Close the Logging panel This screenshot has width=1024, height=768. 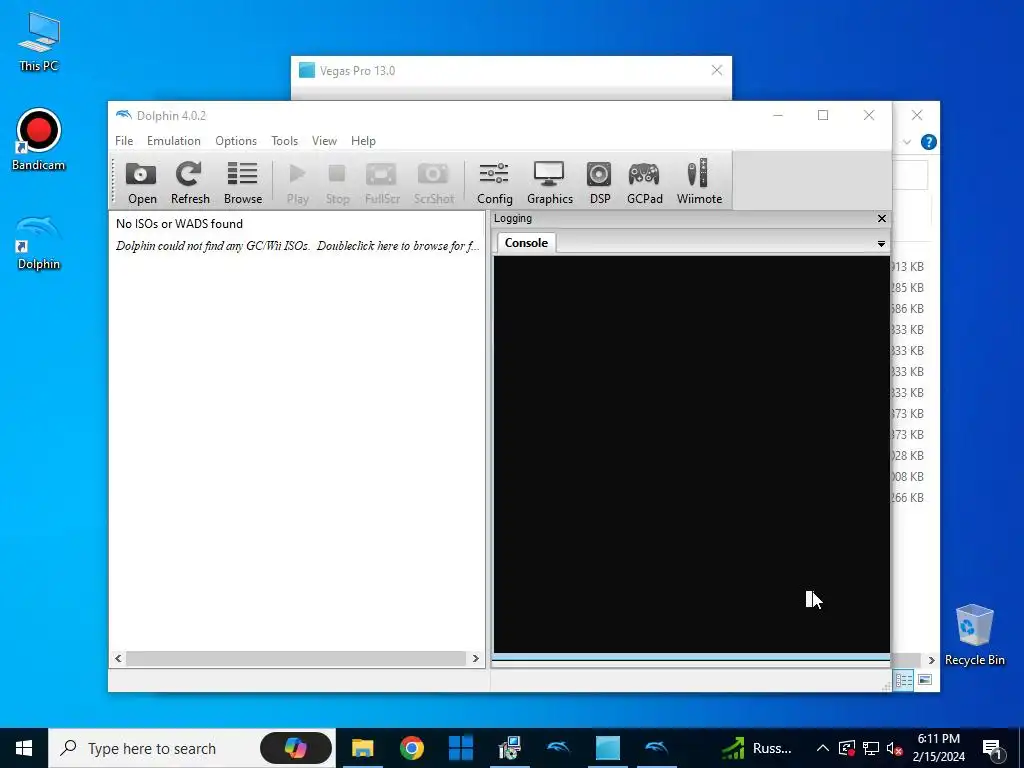coord(882,218)
